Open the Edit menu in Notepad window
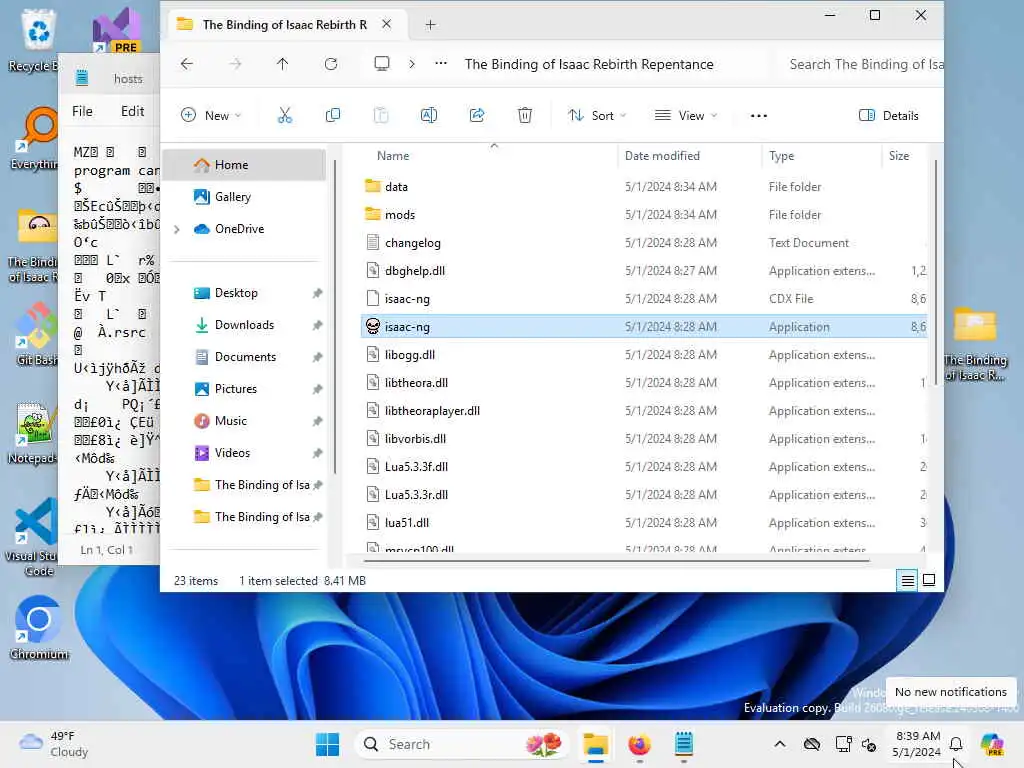This screenshot has height=768, width=1024. point(133,111)
